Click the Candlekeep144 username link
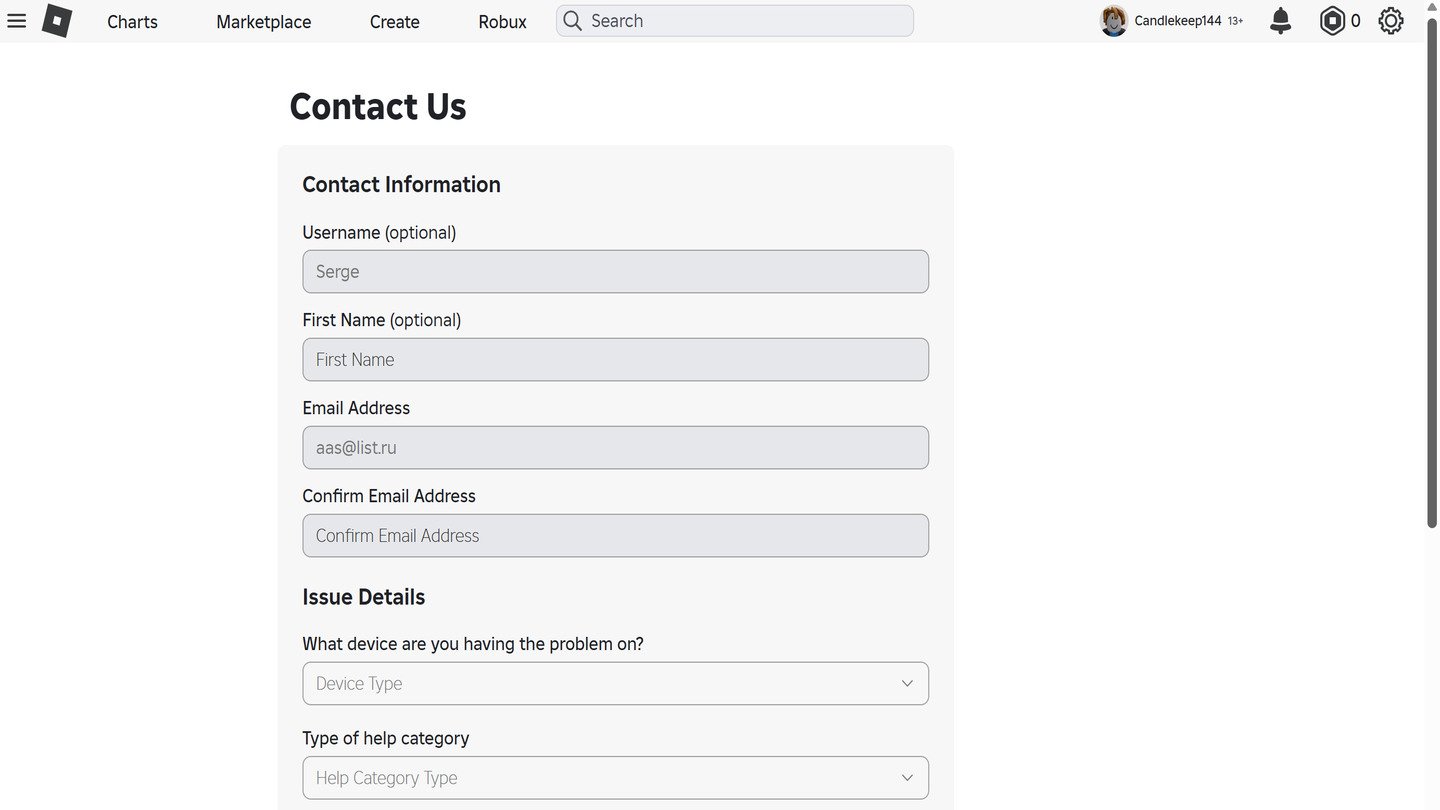The image size is (1440, 810). (1178, 21)
